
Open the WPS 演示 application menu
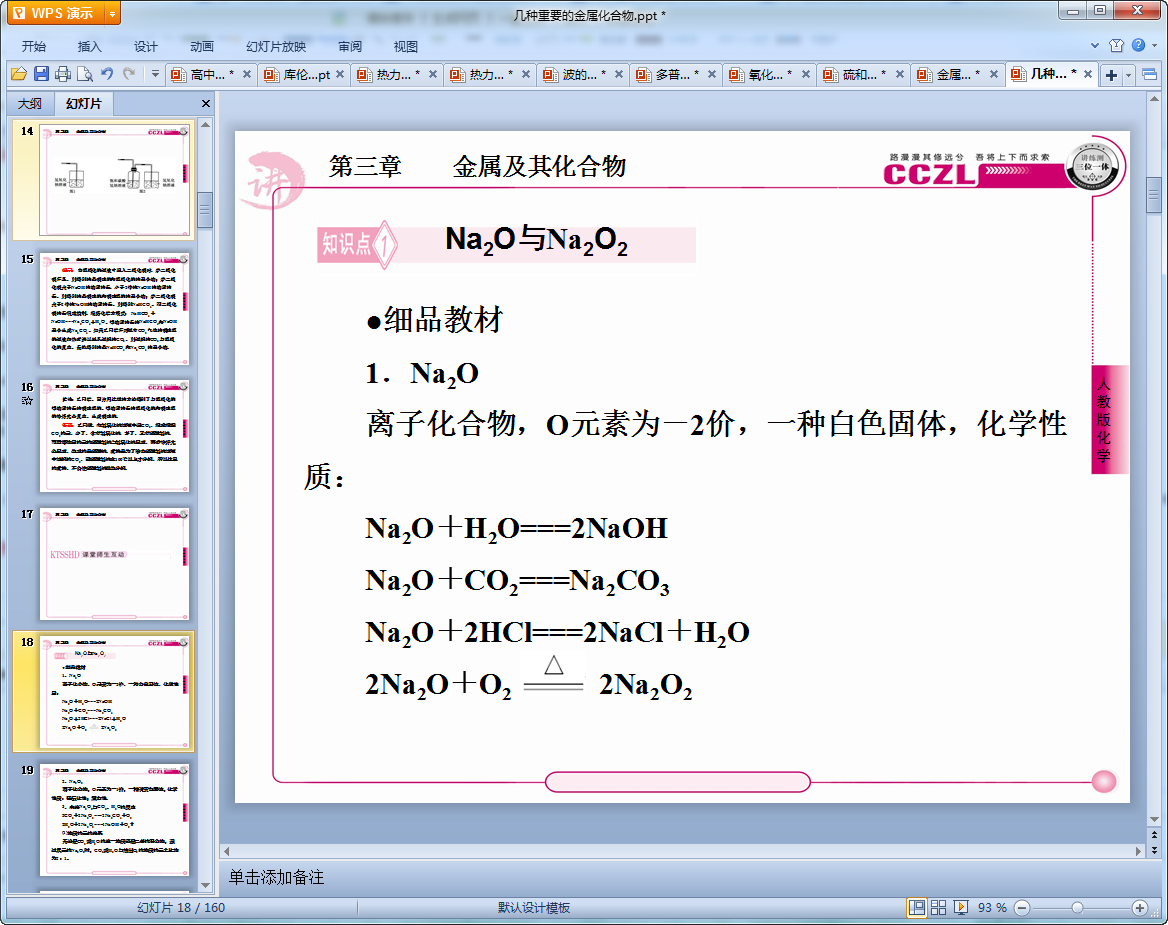tap(55, 13)
